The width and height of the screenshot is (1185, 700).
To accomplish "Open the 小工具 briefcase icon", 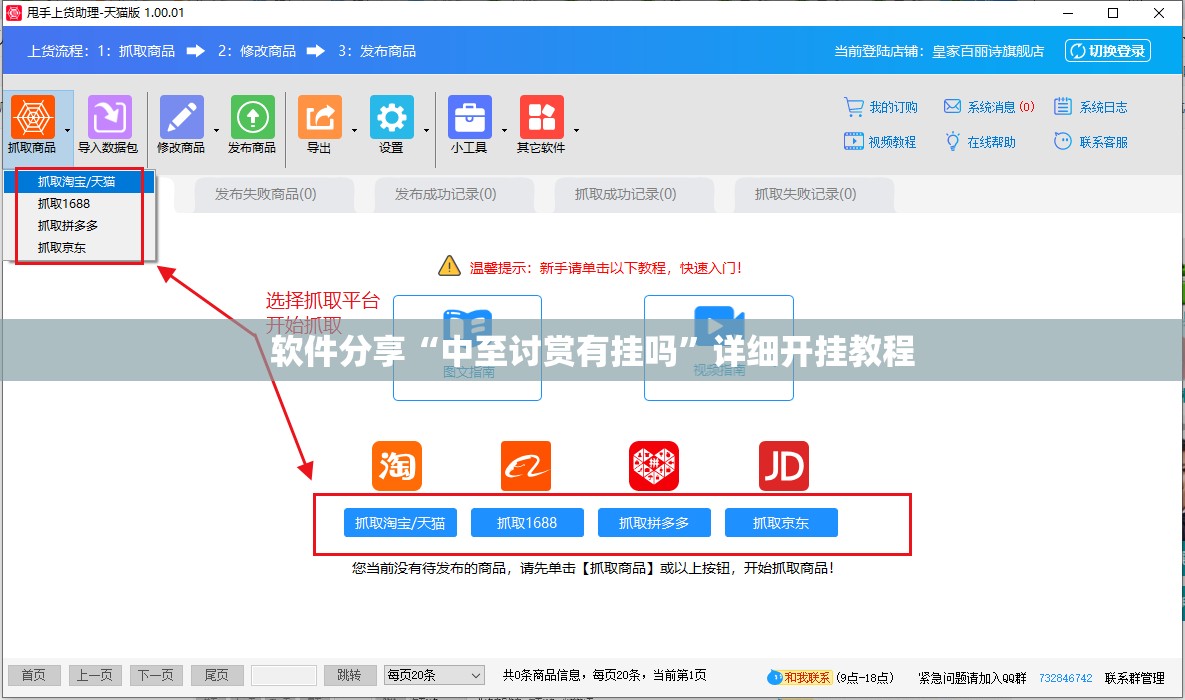I will tap(469, 117).
